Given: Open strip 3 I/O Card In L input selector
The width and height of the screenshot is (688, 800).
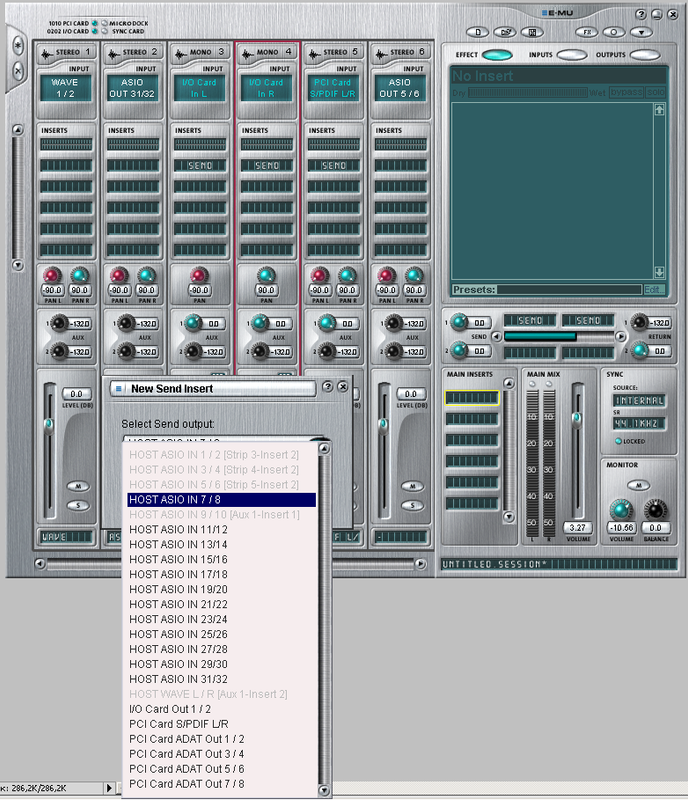Looking at the screenshot, I should 199,88.
